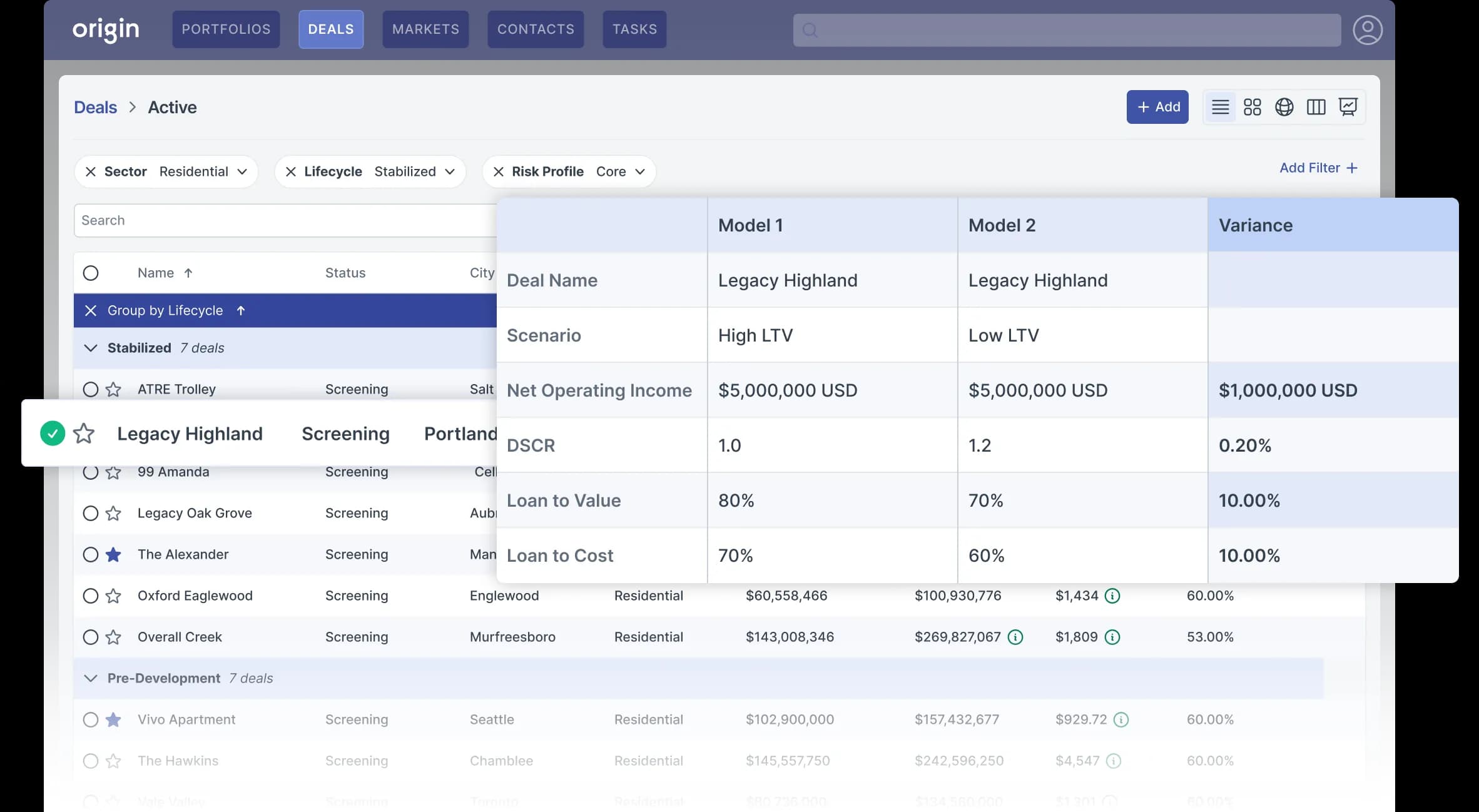Open the Overall Creek deal name
The height and width of the screenshot is (812, 1479).
tap(180, 637)
